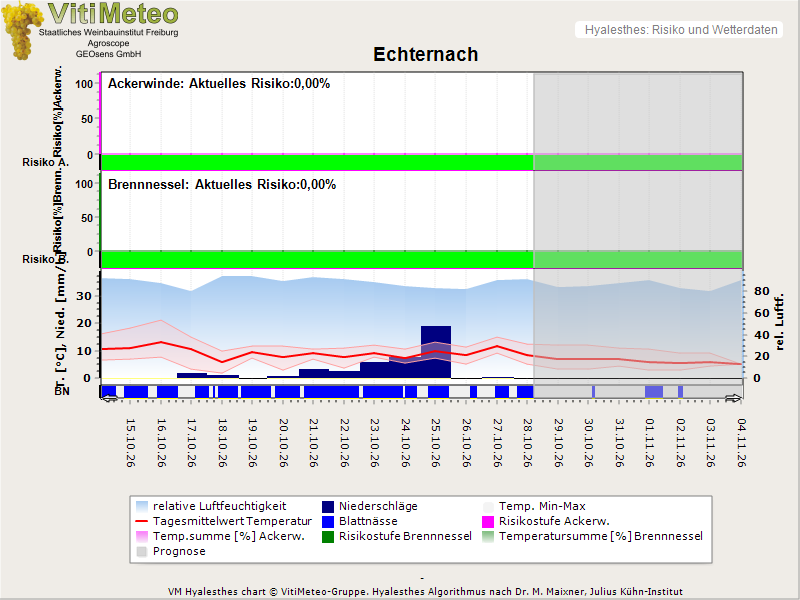This screenshot has width=800, height=600.
Task: Click the left scroll arrow on the timeline
Action: click(x=109, y=398)
